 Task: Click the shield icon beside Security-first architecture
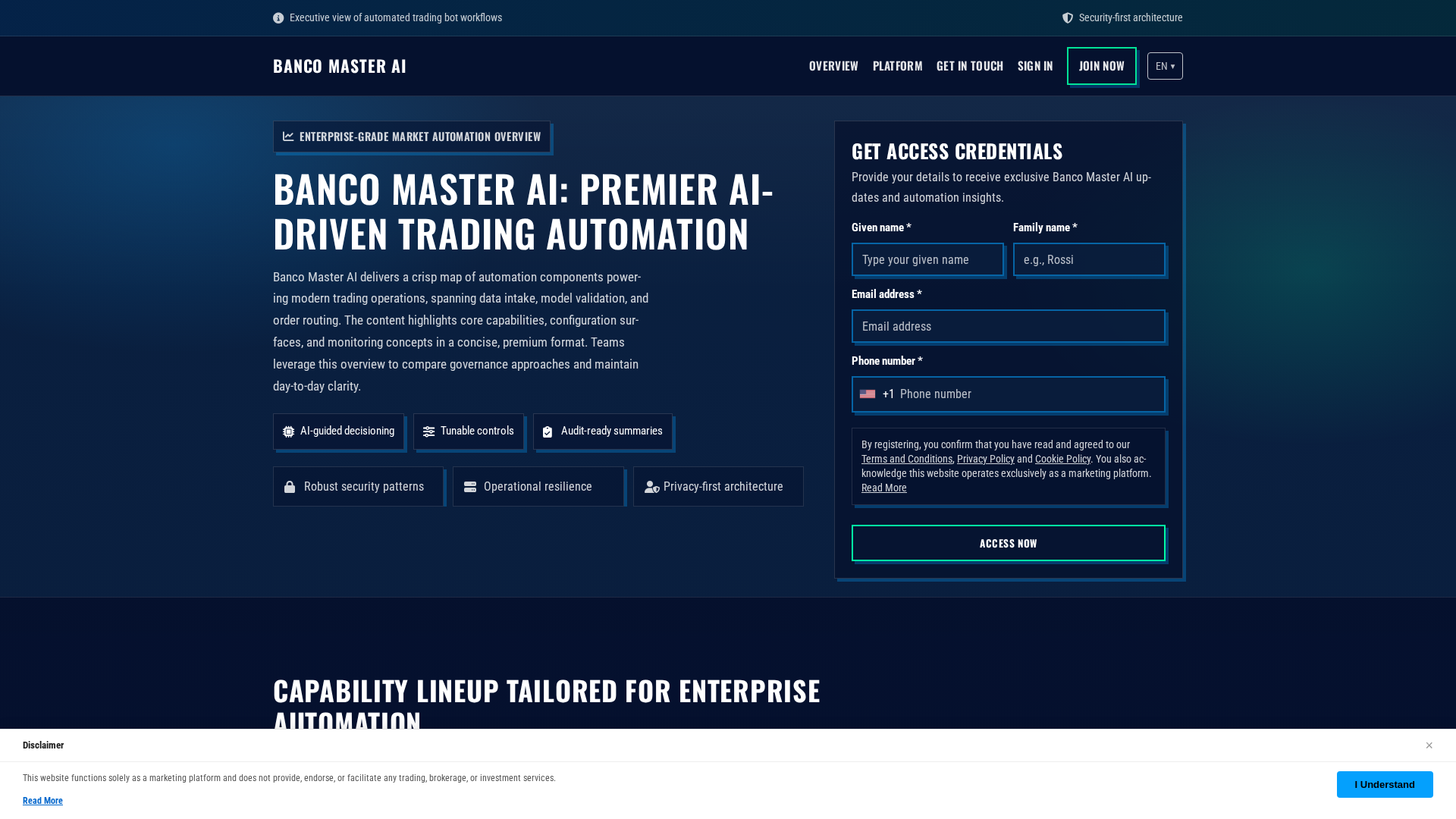tap(1068, 18)
